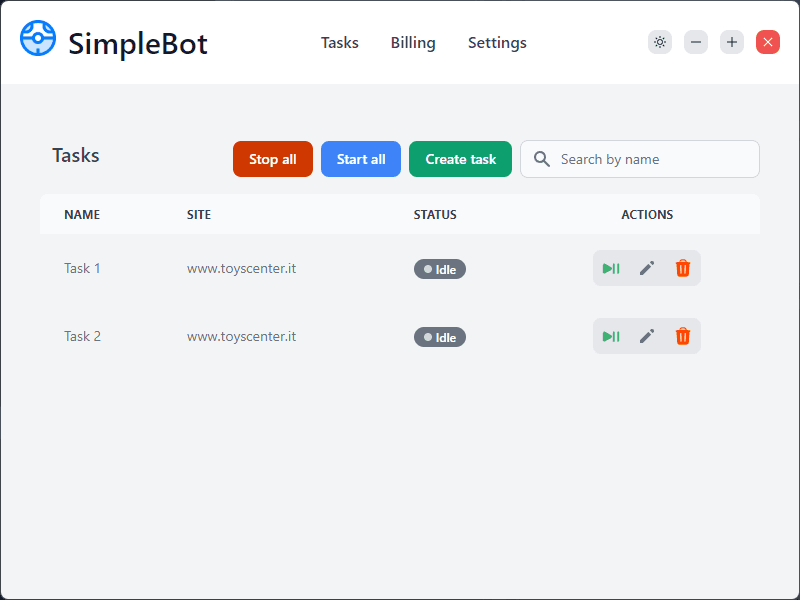Click the SITE column header

coord(199,214)
